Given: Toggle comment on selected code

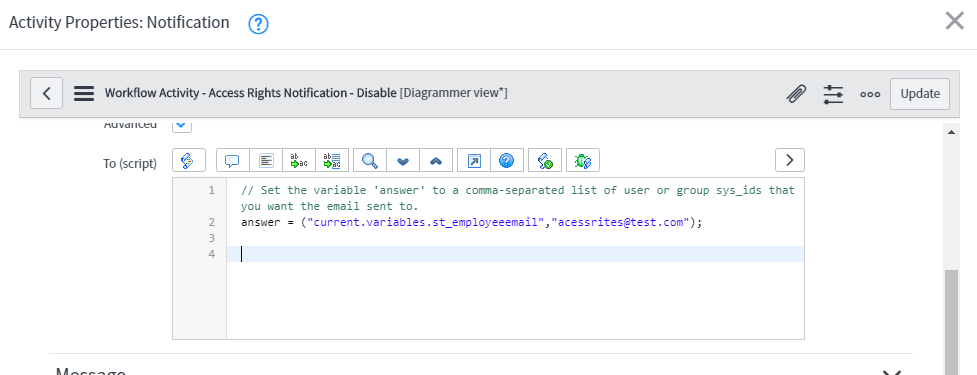Looking at the screenshot, I should coord(233,160).
